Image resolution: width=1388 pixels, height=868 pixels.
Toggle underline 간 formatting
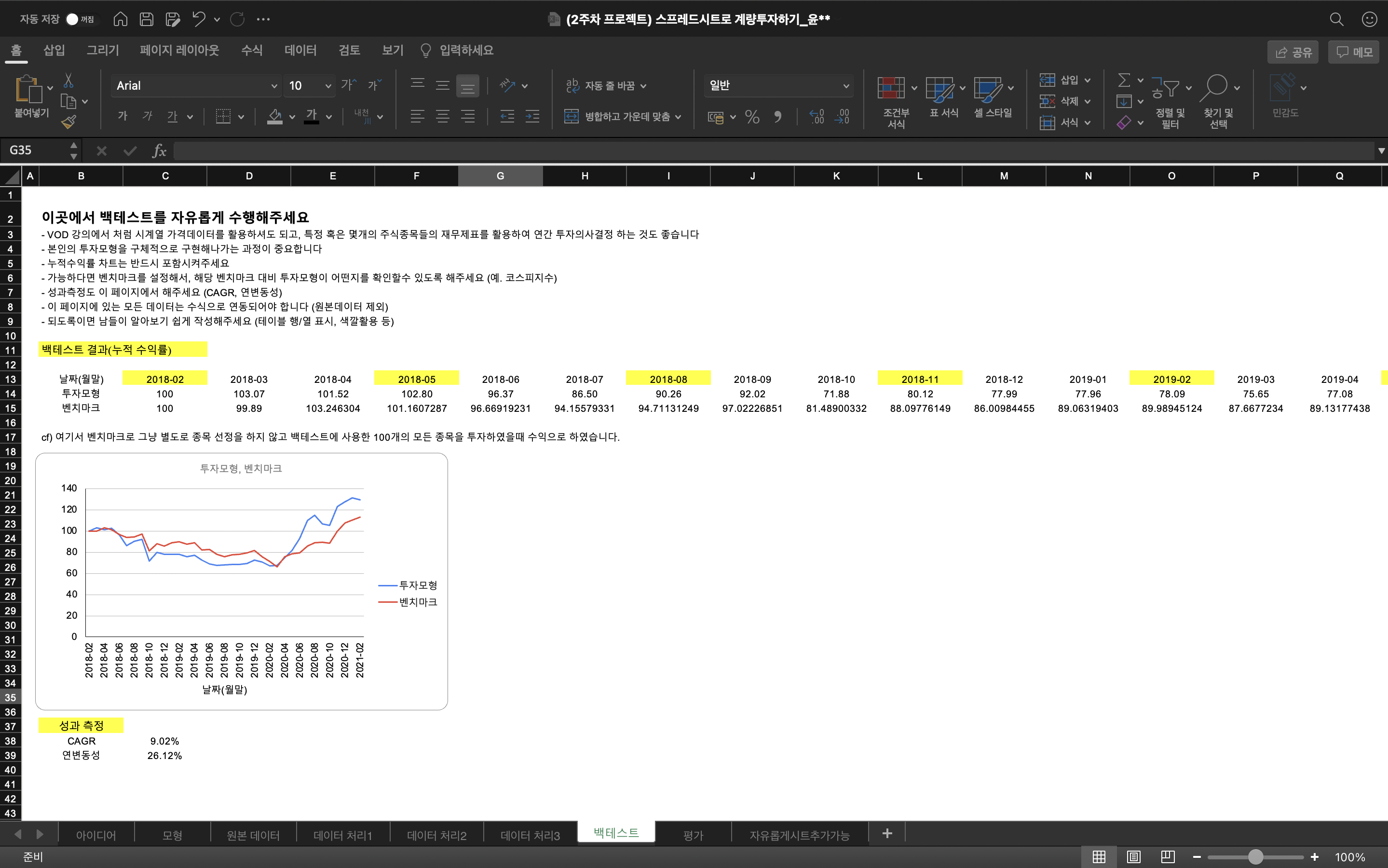(x=172, y=116)
